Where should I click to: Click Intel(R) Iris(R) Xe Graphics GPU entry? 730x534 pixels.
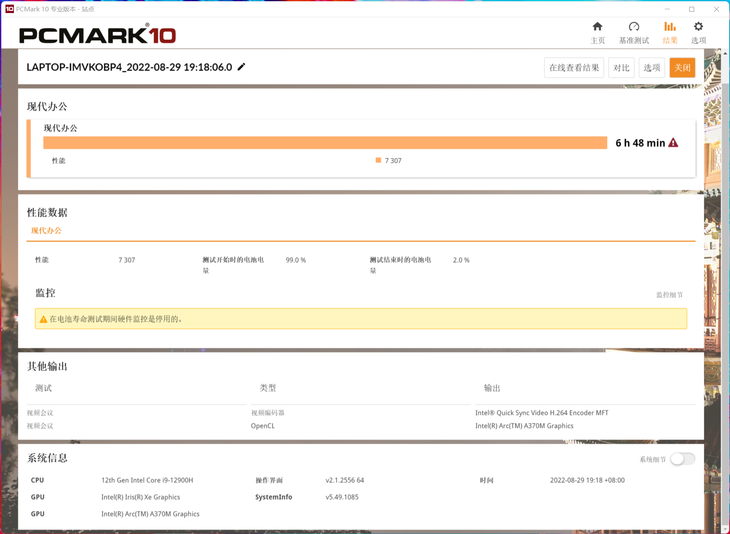(x=141, y=497)
